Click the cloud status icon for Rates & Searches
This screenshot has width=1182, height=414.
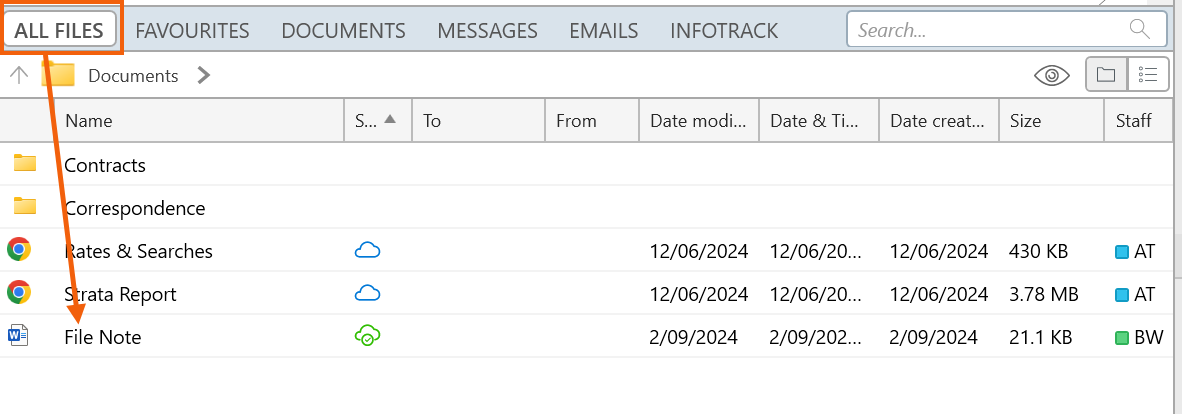pyautogui.click(x=368, y=250)
